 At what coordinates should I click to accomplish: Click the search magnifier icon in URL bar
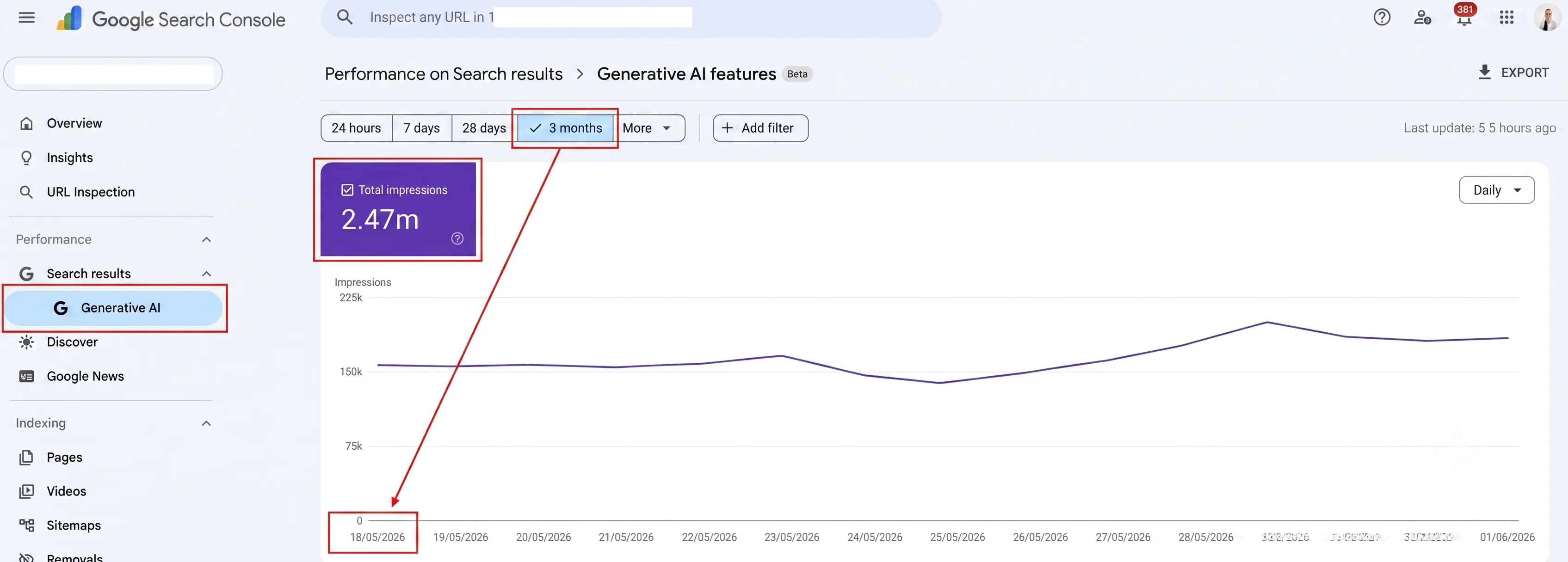tap(345, 17)
